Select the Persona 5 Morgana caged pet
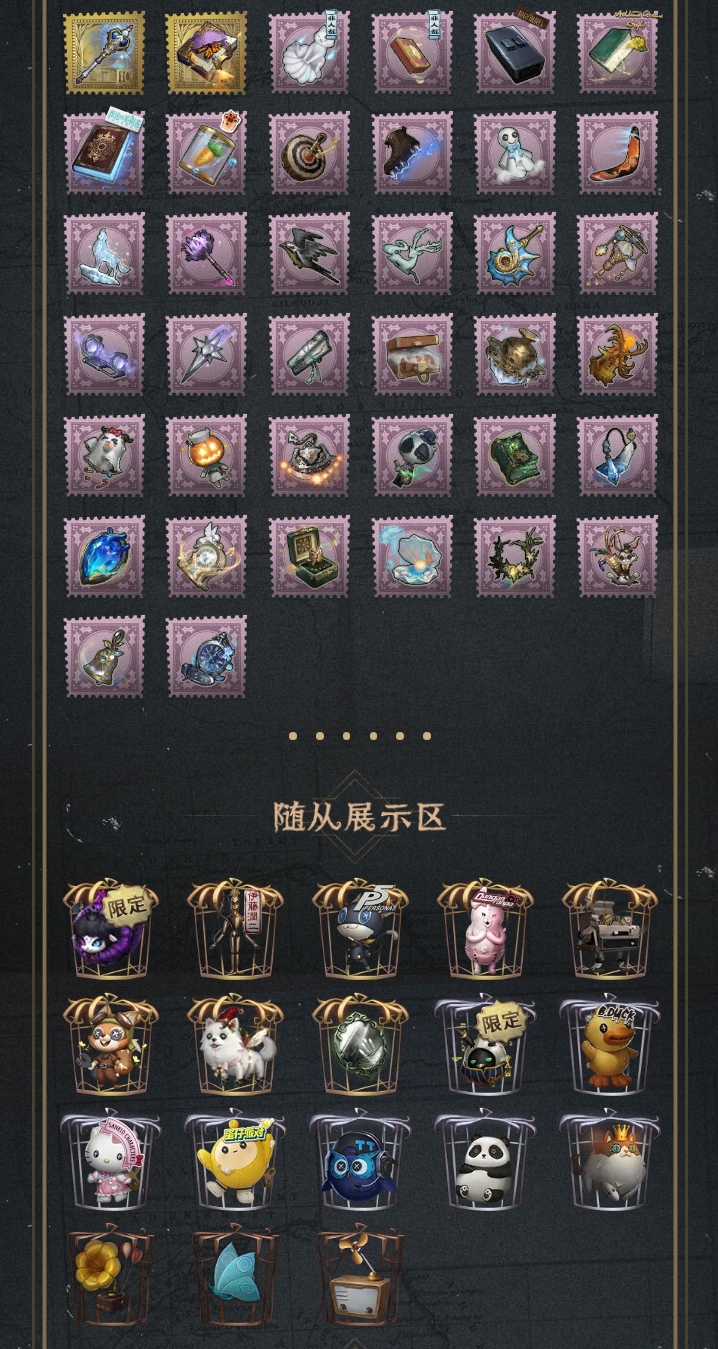 pos(360,930)
